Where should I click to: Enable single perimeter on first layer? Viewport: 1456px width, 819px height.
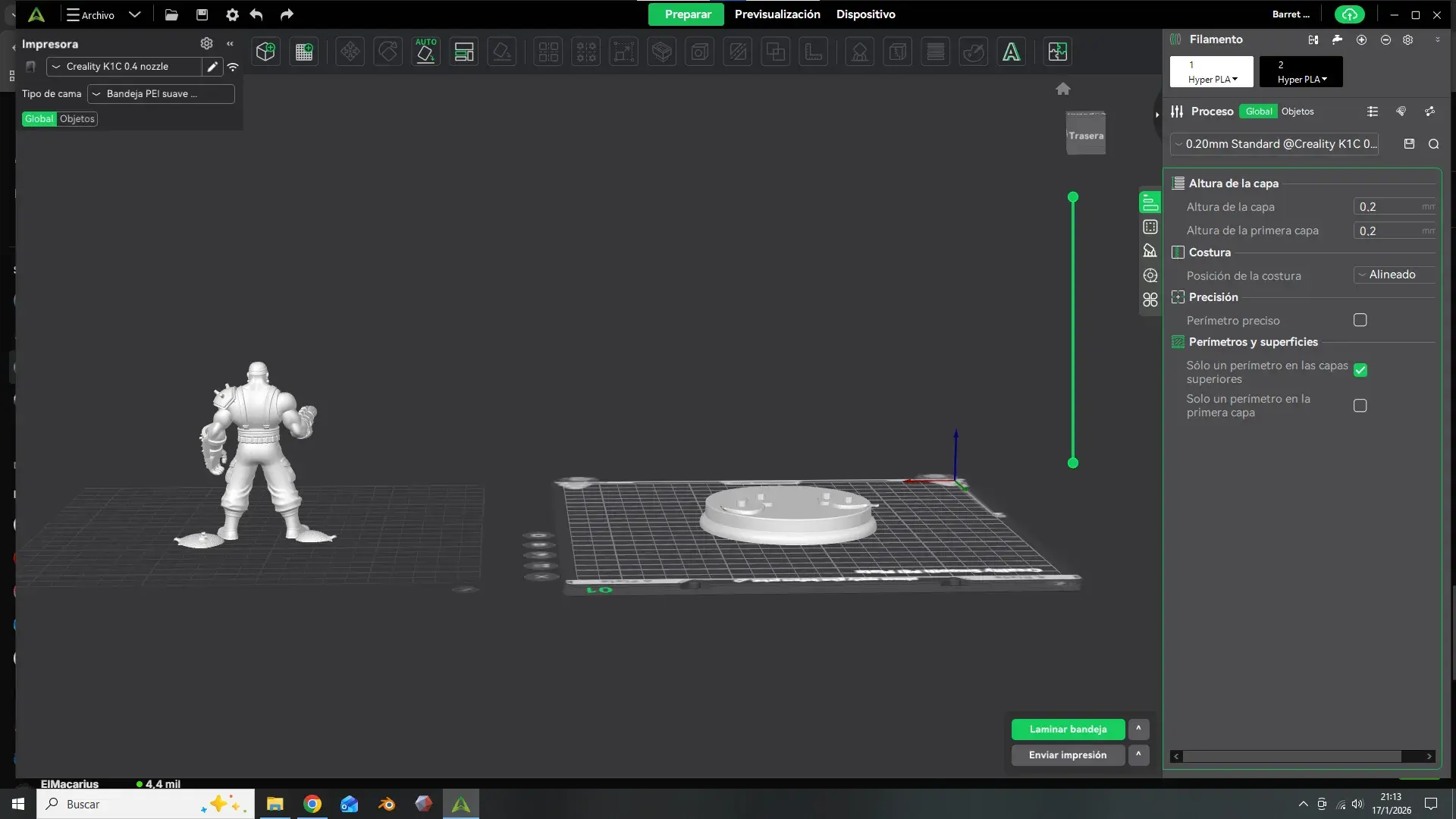point(1360,406)
